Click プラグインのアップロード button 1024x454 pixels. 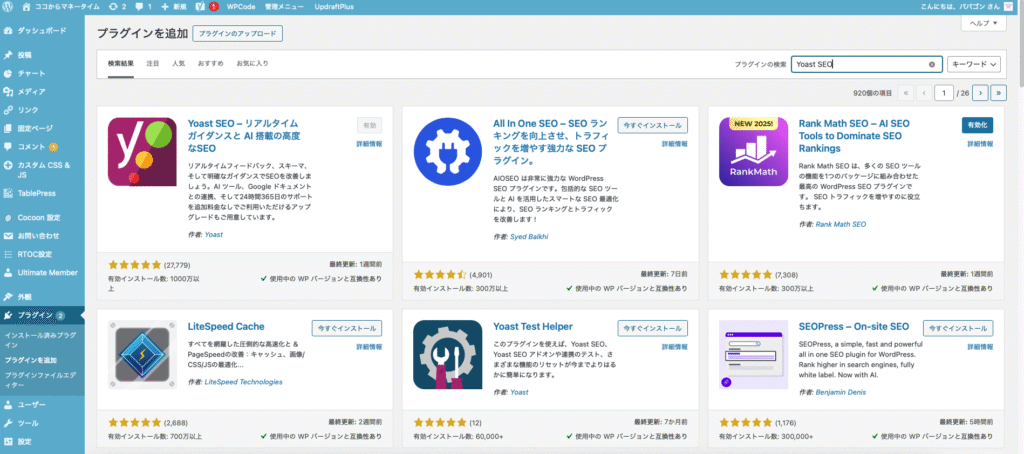[238, 33]
